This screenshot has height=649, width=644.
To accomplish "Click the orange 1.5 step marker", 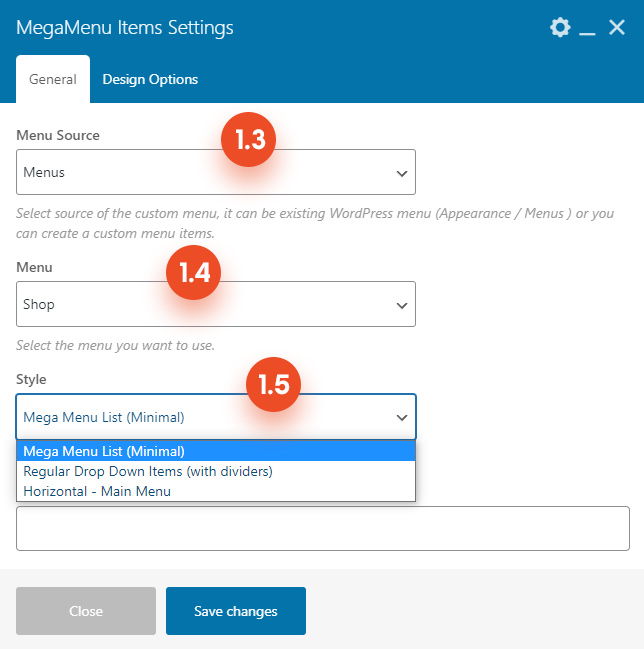I will pos(274,385).
